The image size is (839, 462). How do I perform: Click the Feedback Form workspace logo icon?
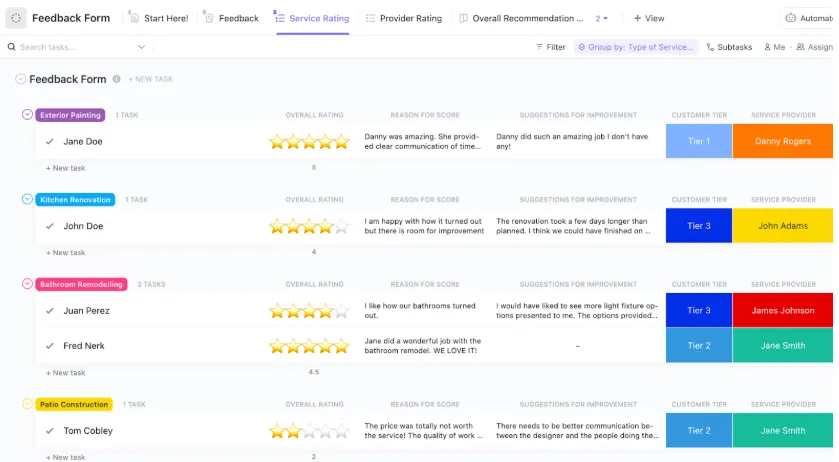(16, 18)
